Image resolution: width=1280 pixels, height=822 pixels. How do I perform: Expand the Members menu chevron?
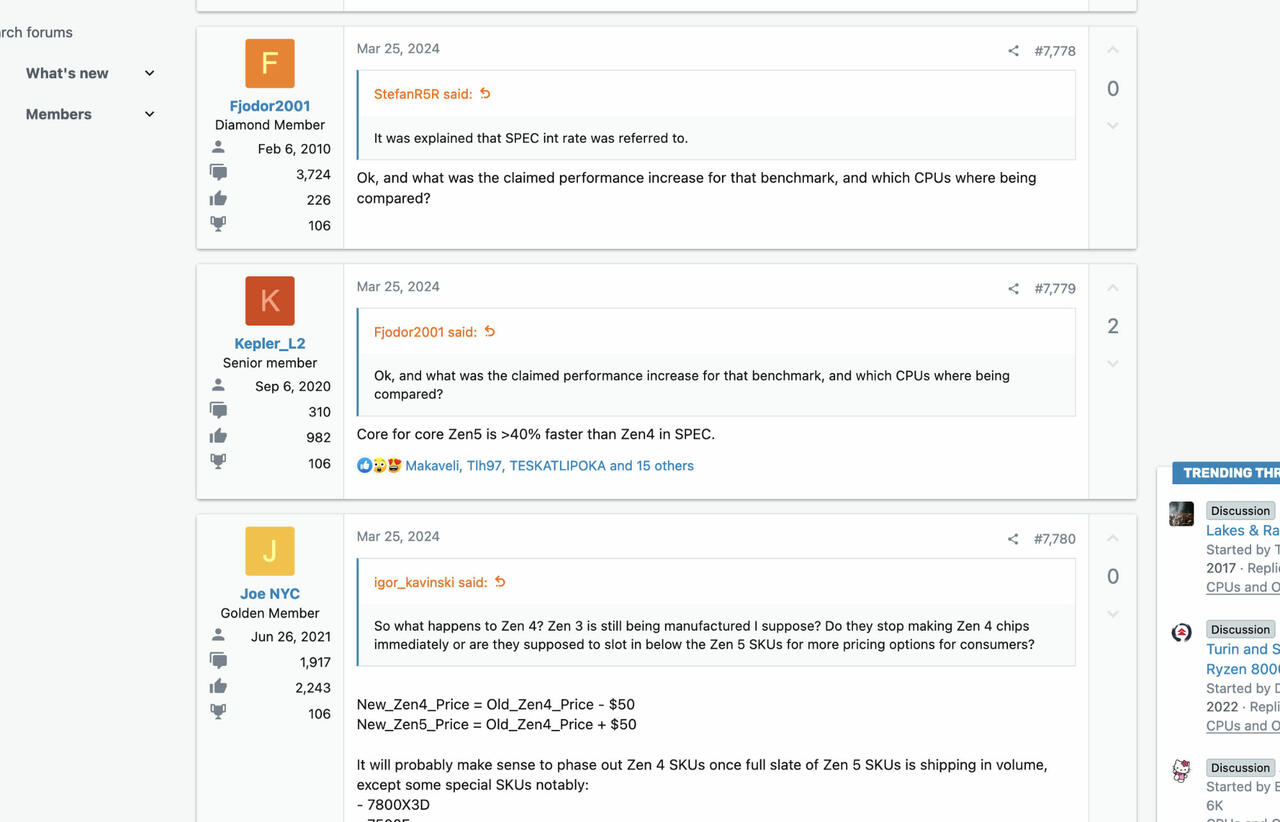click(149, 114)
